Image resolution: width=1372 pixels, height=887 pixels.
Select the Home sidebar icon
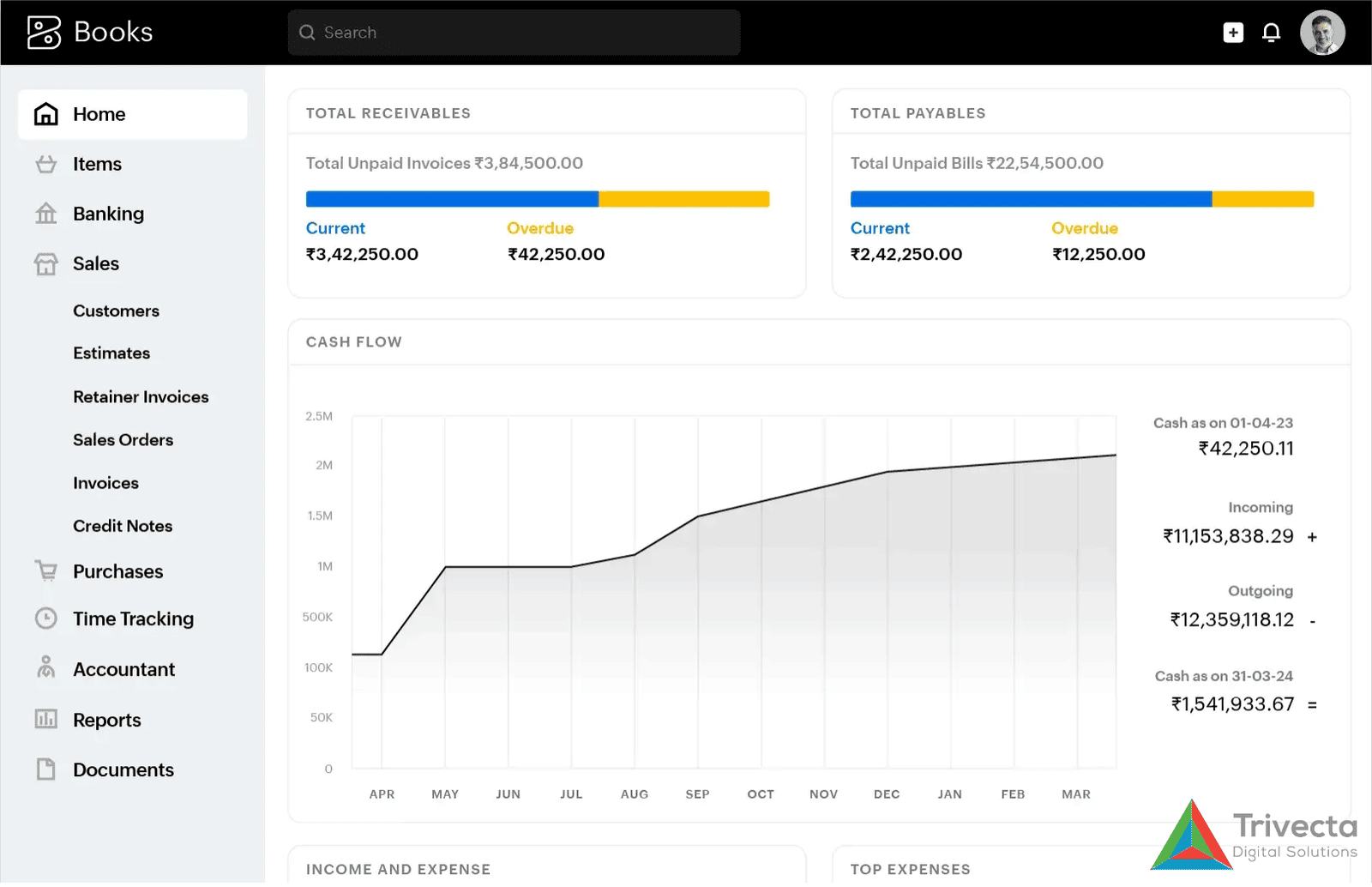46,113
